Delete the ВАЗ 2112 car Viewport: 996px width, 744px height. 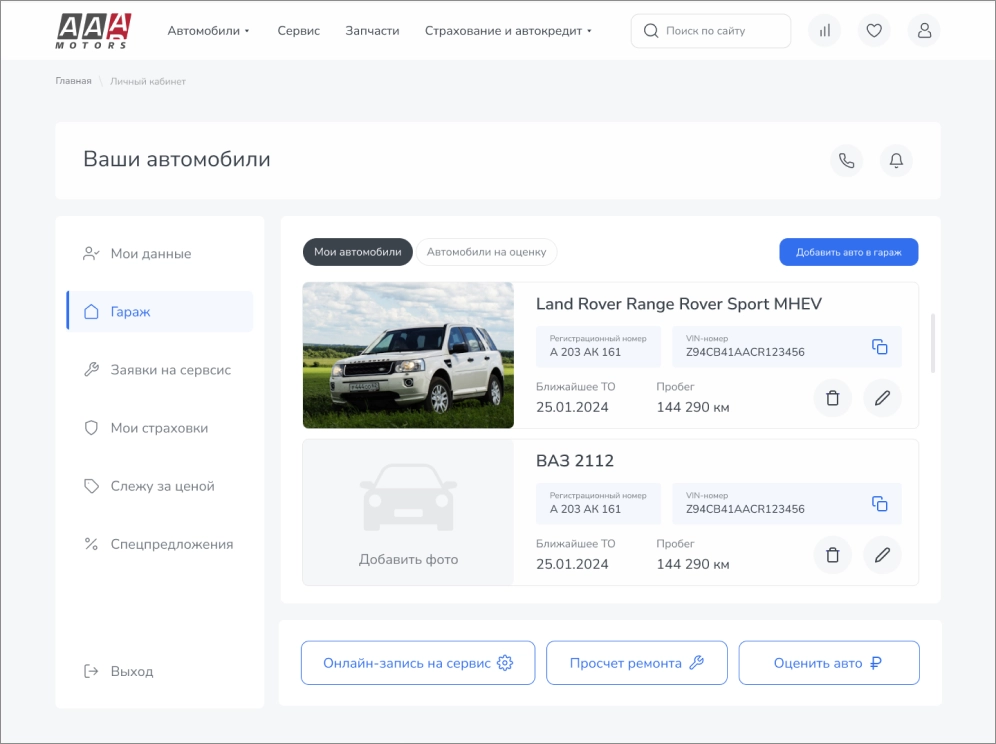(832, 555)
